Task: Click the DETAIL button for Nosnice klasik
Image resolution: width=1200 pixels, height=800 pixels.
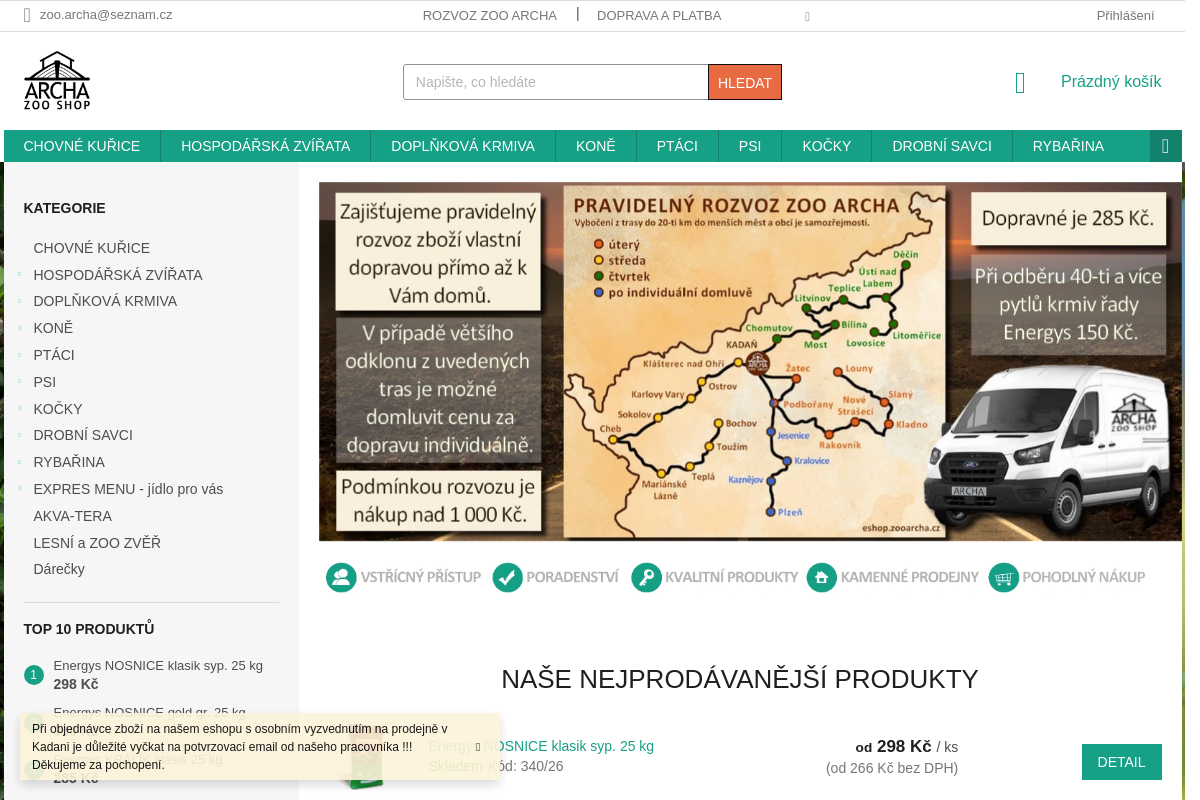Action: [x=1121, y=762]
